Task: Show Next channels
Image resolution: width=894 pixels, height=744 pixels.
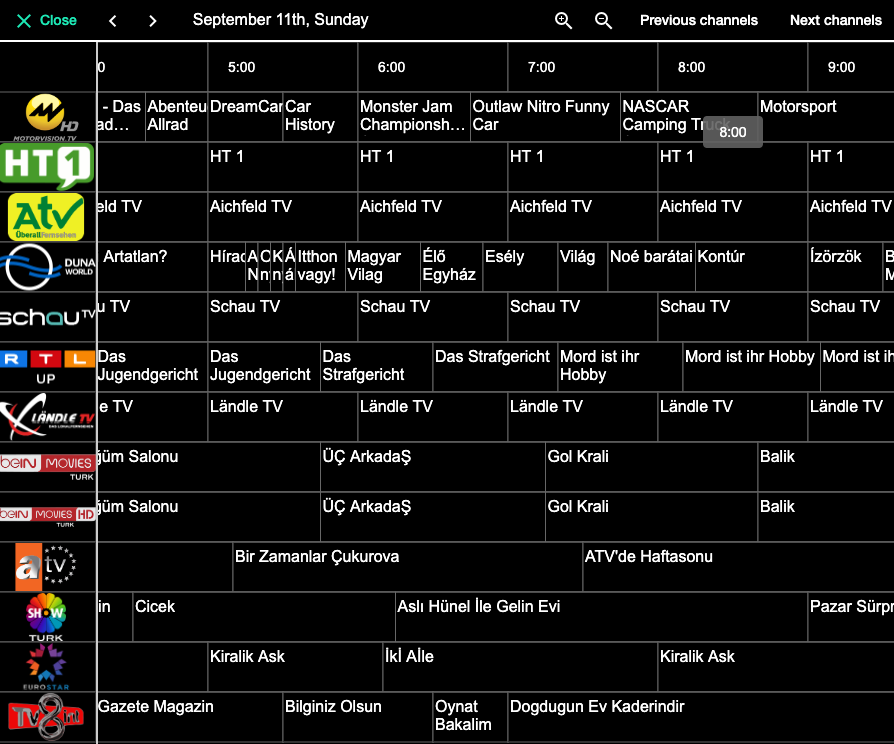Action: [x=836, y=21]
